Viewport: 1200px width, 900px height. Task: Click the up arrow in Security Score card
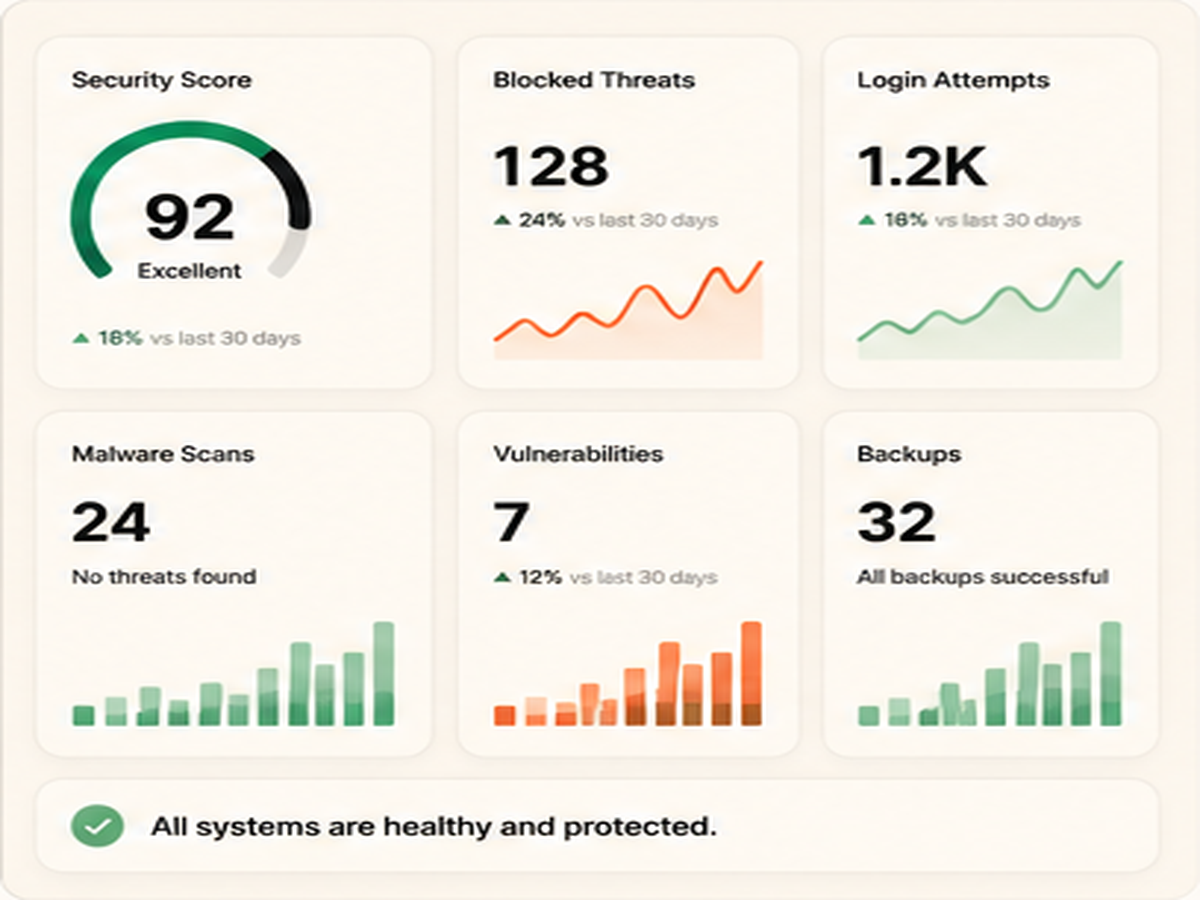80,339
